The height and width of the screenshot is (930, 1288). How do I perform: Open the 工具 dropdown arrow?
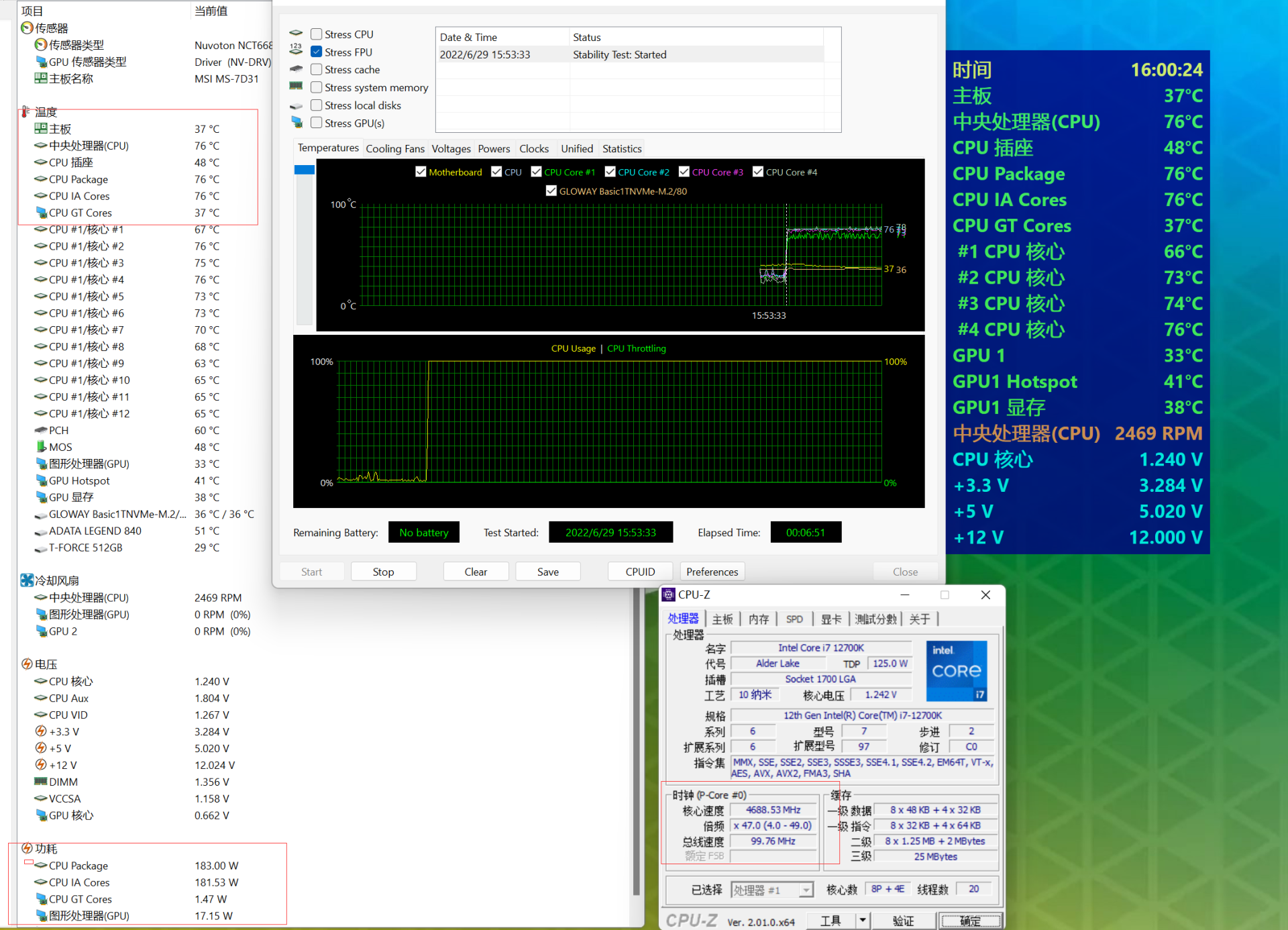(863, 921)
